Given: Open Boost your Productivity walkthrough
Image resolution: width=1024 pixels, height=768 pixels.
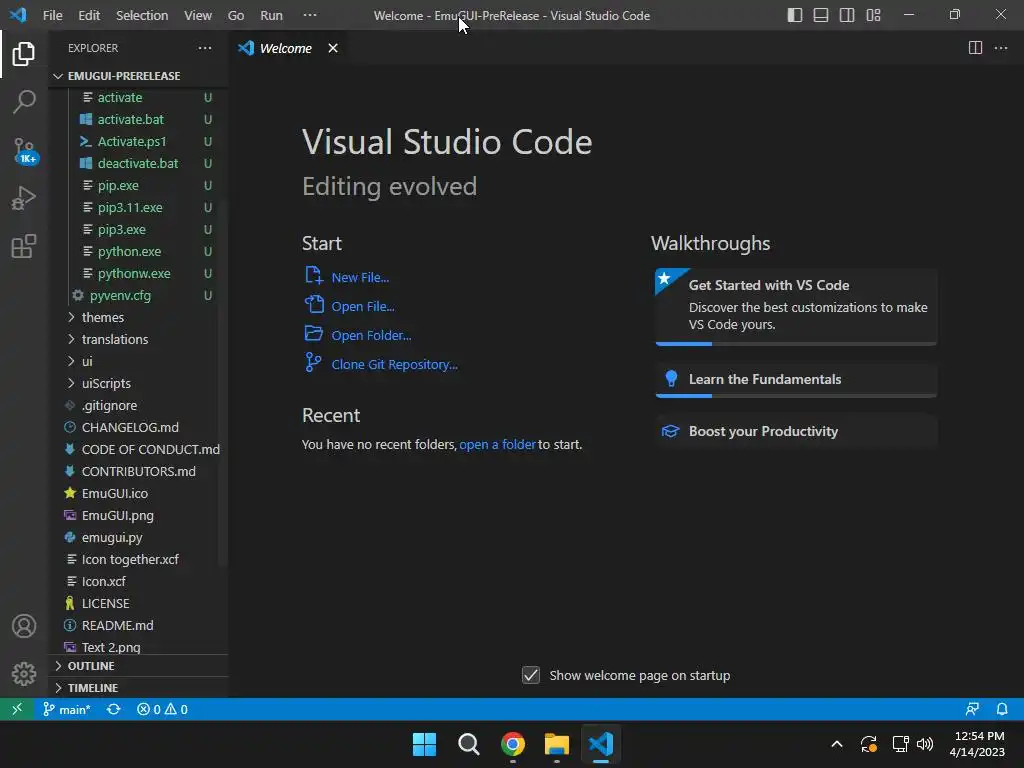Looking at the screenshot, I should [x=796, y=432].
